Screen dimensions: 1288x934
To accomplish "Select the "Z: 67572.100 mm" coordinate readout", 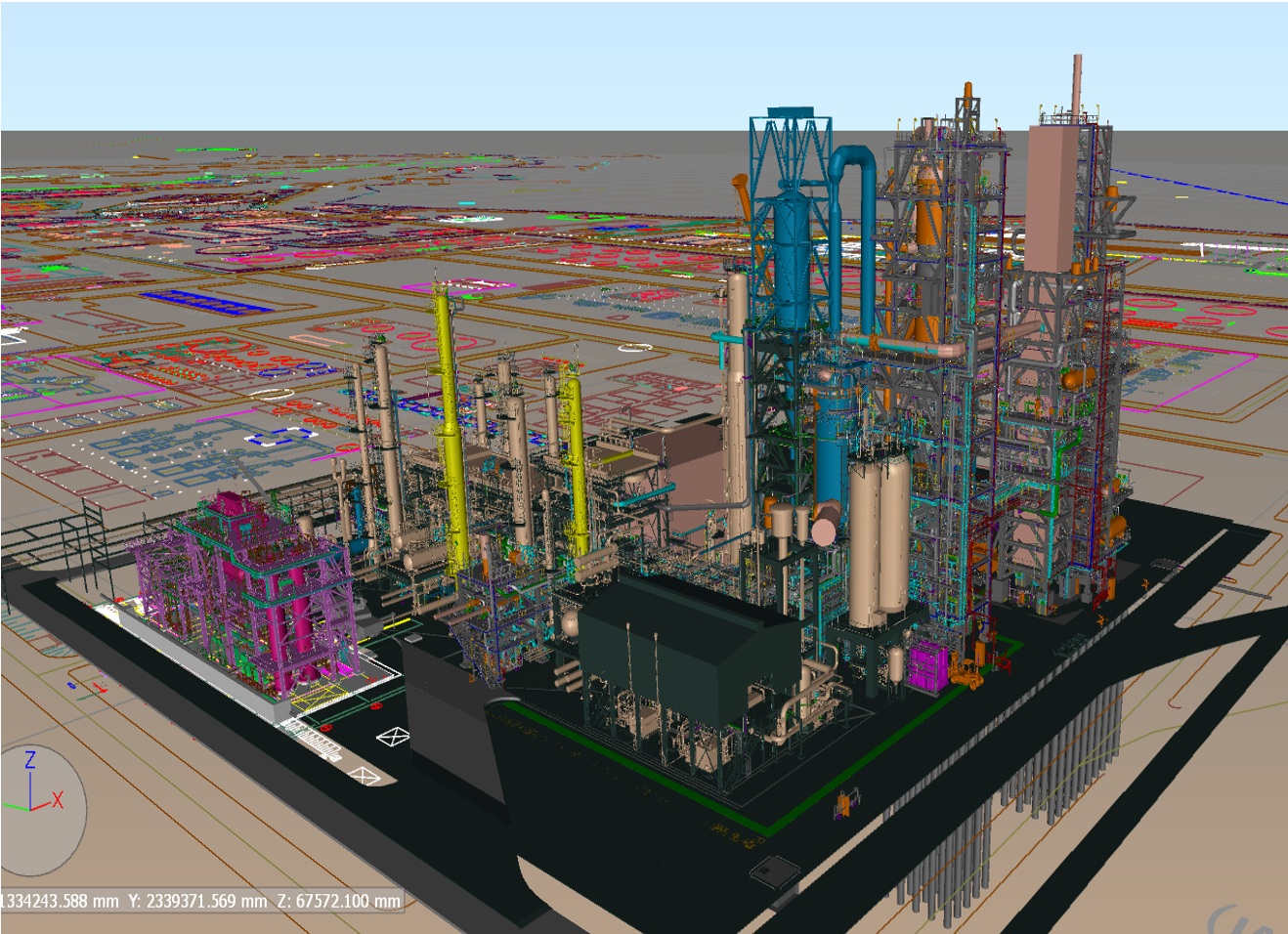I will 338,901.
